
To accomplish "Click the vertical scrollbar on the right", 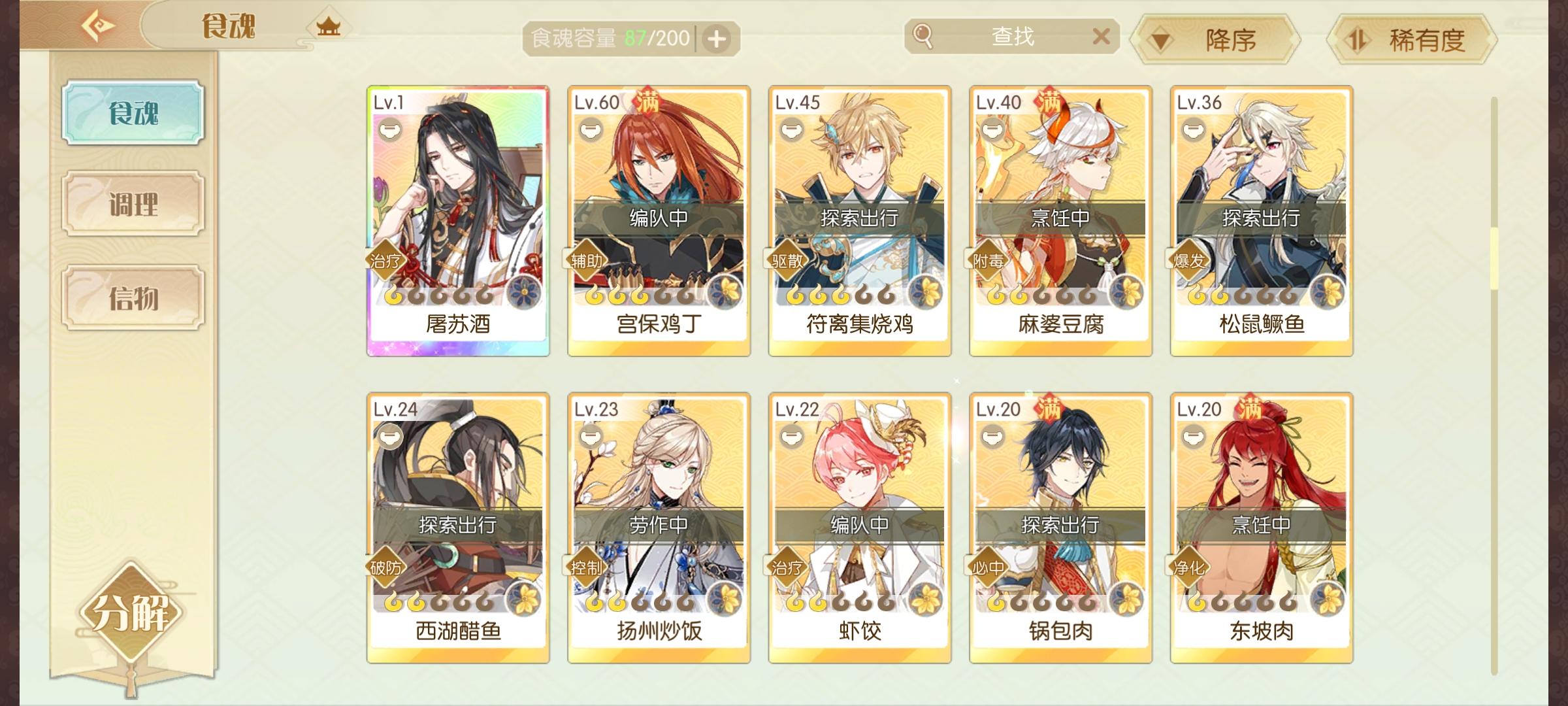I will (x=1494, y=386).
